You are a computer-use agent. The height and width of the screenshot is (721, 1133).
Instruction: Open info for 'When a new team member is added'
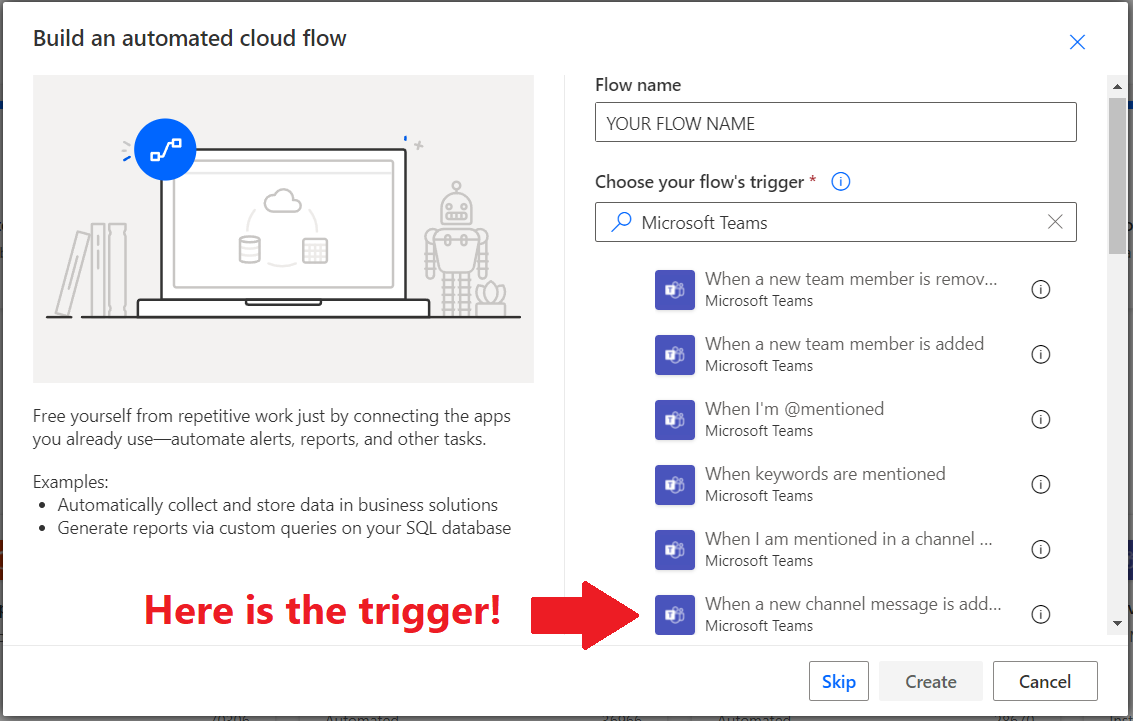[x=1041, y=355]
